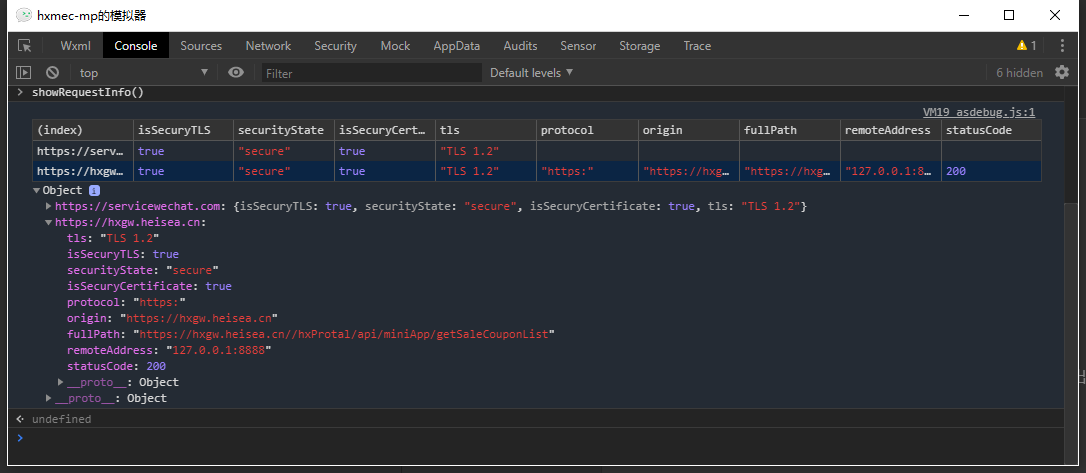Sort table by securityState column header
This screenshot has height=473, width=1086.
tap(283, 130)
